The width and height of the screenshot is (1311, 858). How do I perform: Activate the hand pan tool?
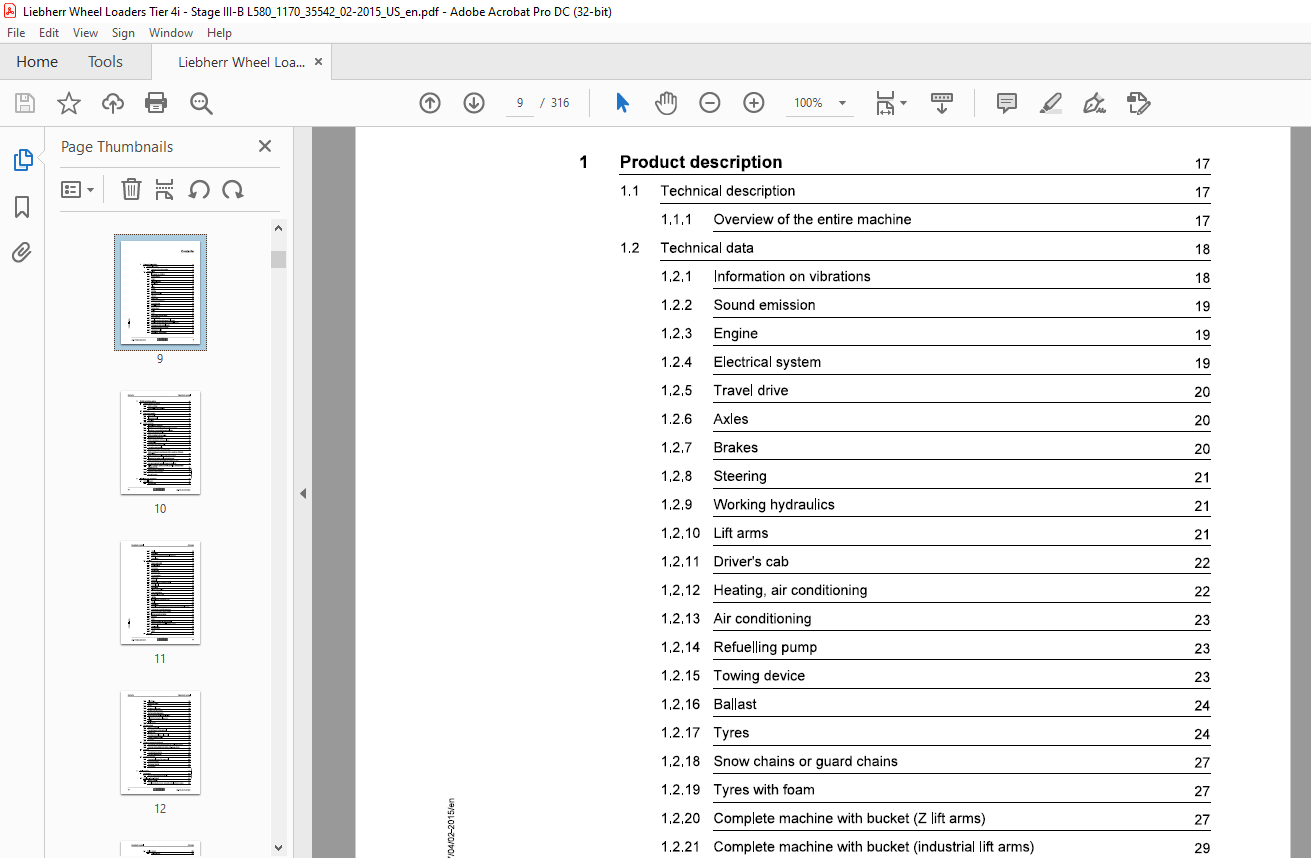coord(666,103)
